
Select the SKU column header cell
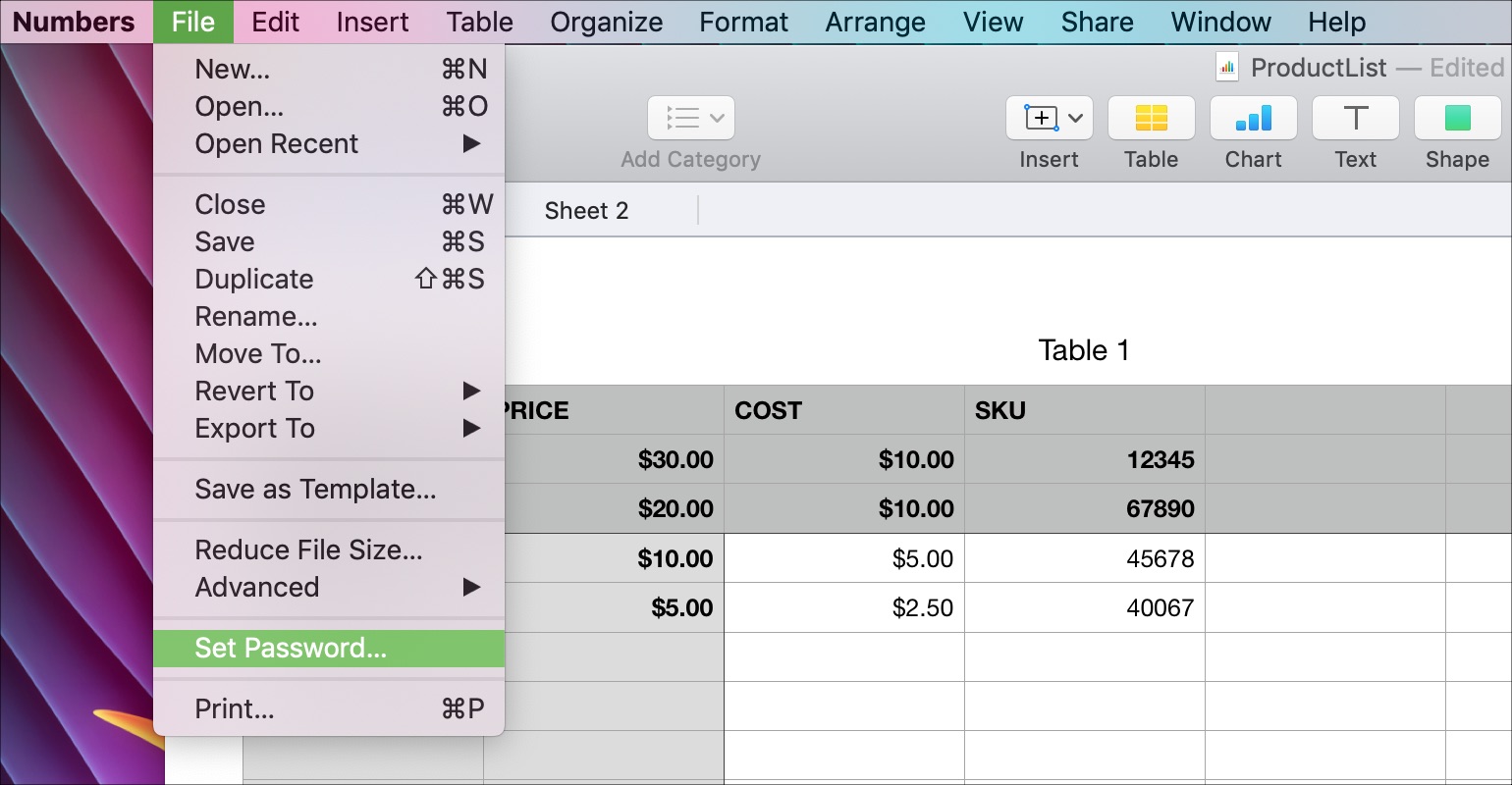tap(1085, 410)
